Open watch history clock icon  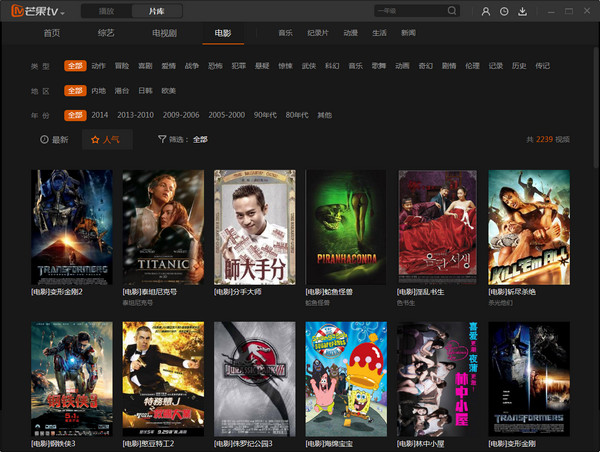pos(504,12)
